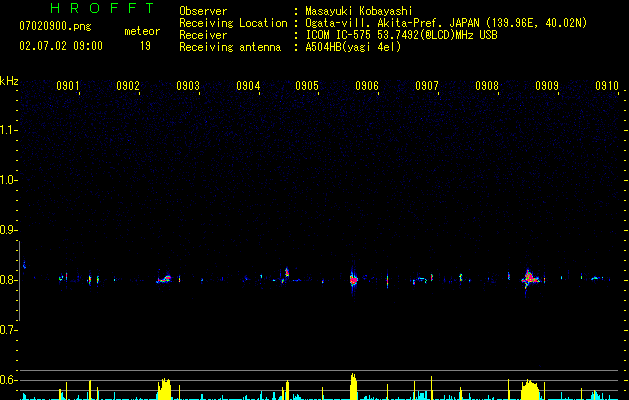Click the receiver ICOM IC-575 text
The height and width of the screenshot is (400, 629).
click(401, 35)
